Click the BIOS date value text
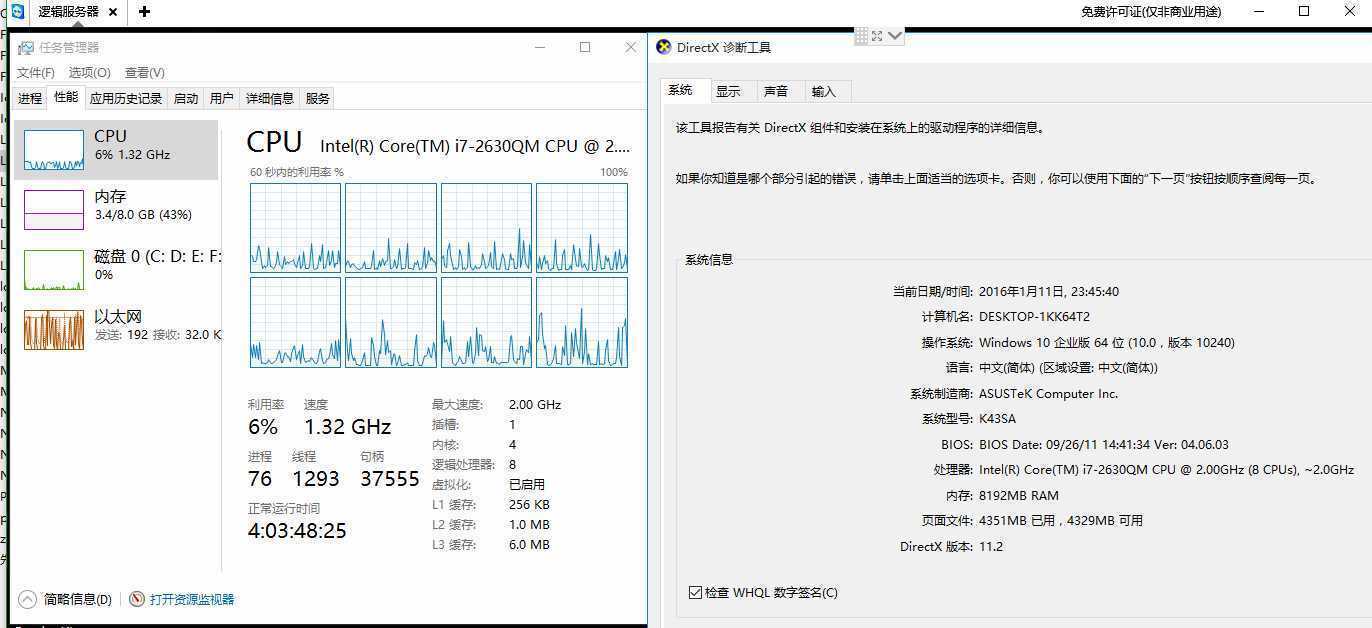Screen dimensions: 1372x628 1104,445
